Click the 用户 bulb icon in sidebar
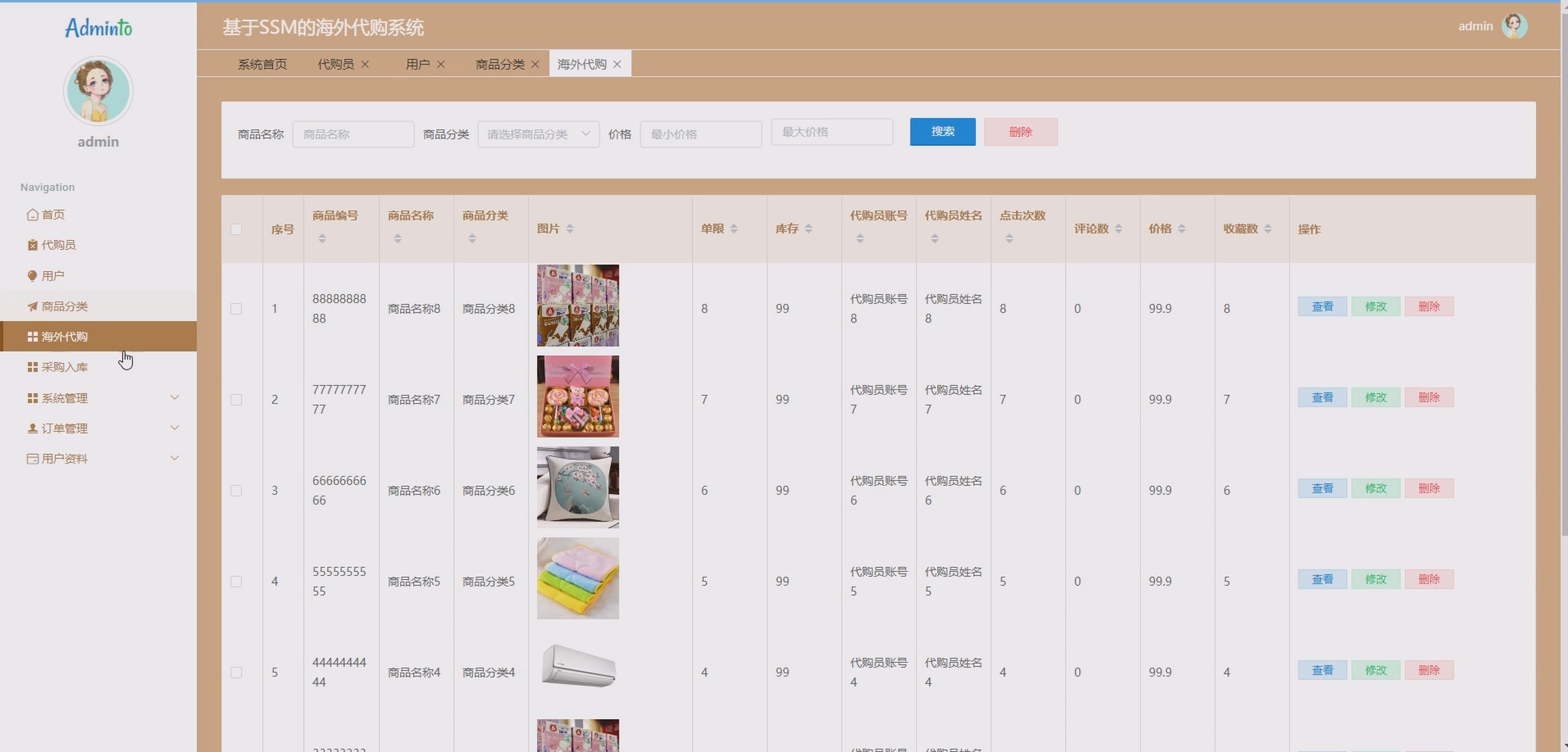 32,275
